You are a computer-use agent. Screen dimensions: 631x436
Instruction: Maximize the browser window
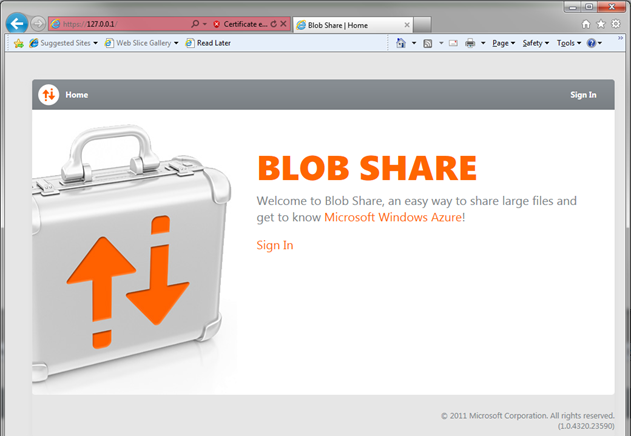coord(589,7)
